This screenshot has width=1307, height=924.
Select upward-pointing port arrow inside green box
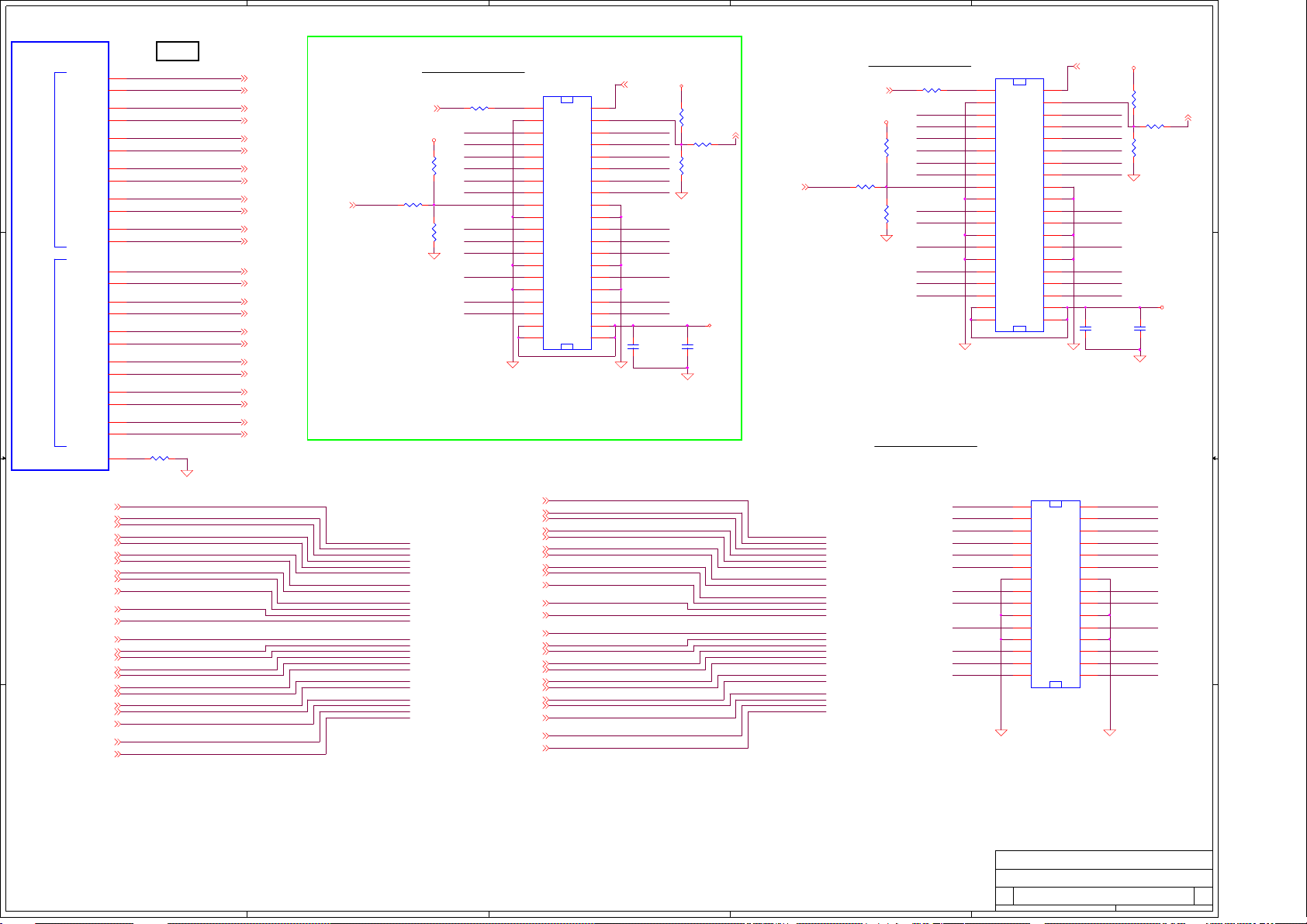[x=735, y=137]
